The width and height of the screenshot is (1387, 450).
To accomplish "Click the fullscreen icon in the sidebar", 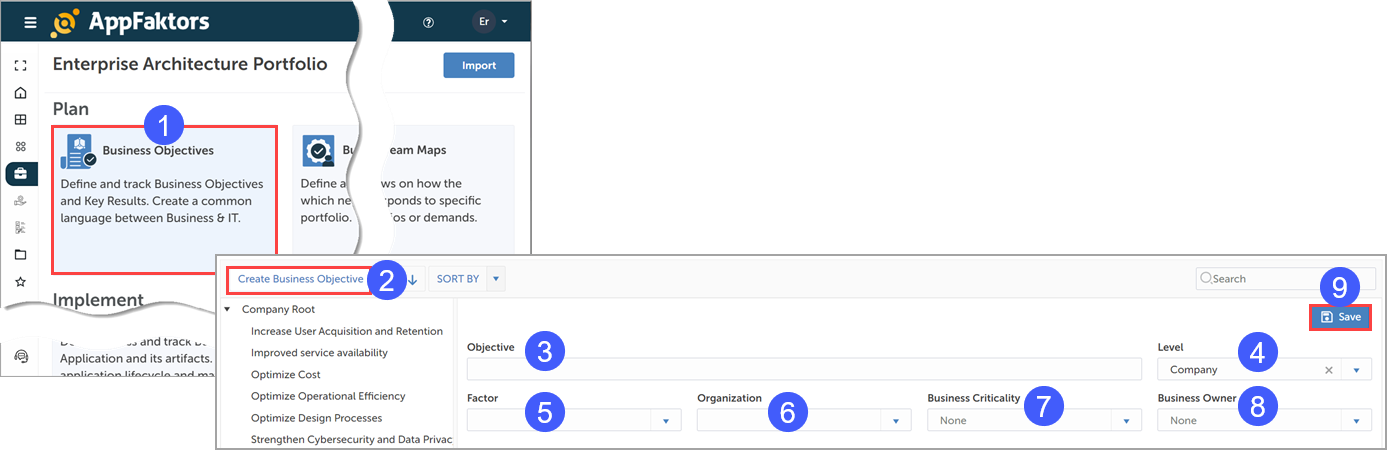I will point(20,66).
